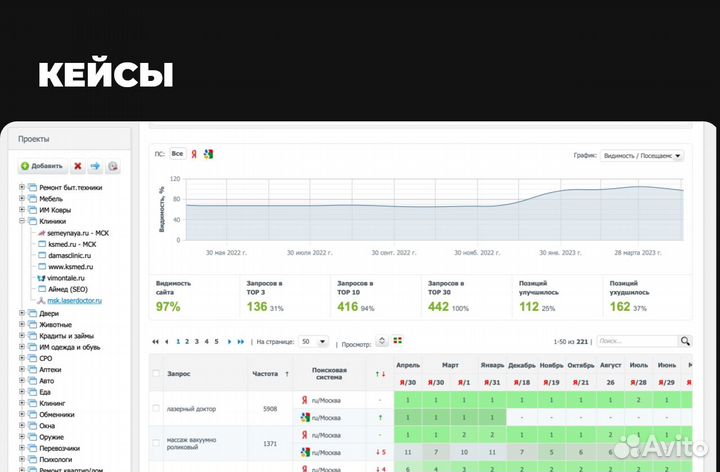Check the массаж вакуумно роликовый row checkbox
Viewport: 720px width, 472px height.
click(155, 442)
